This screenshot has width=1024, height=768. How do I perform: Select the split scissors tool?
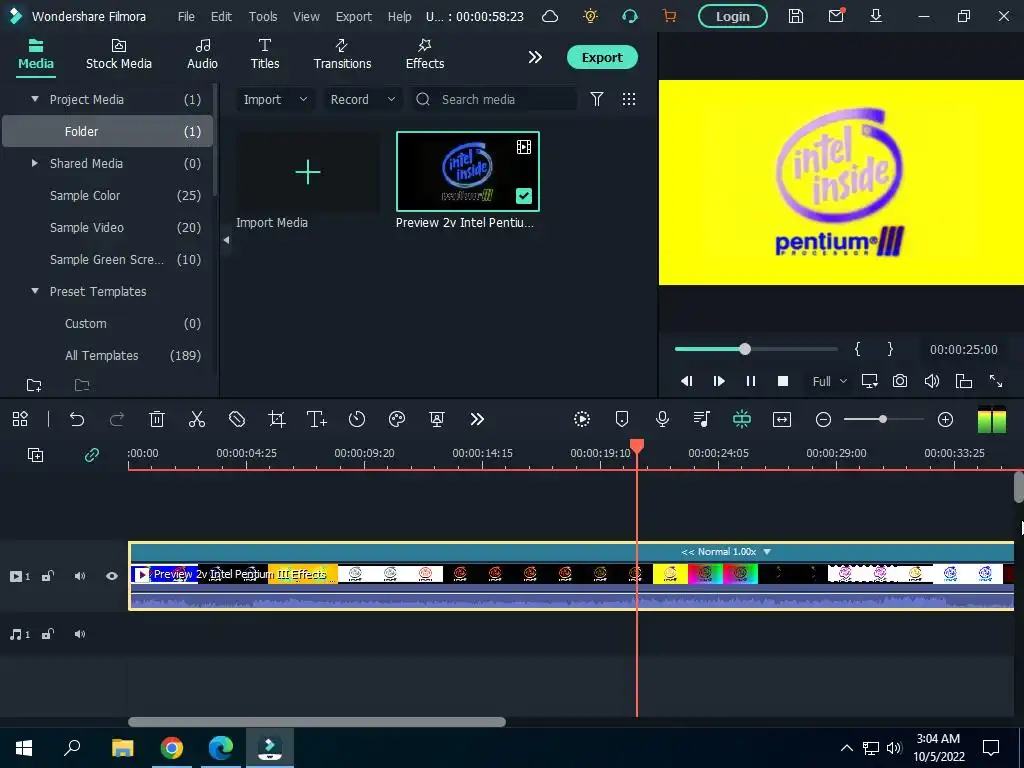[x=197, y=419]
